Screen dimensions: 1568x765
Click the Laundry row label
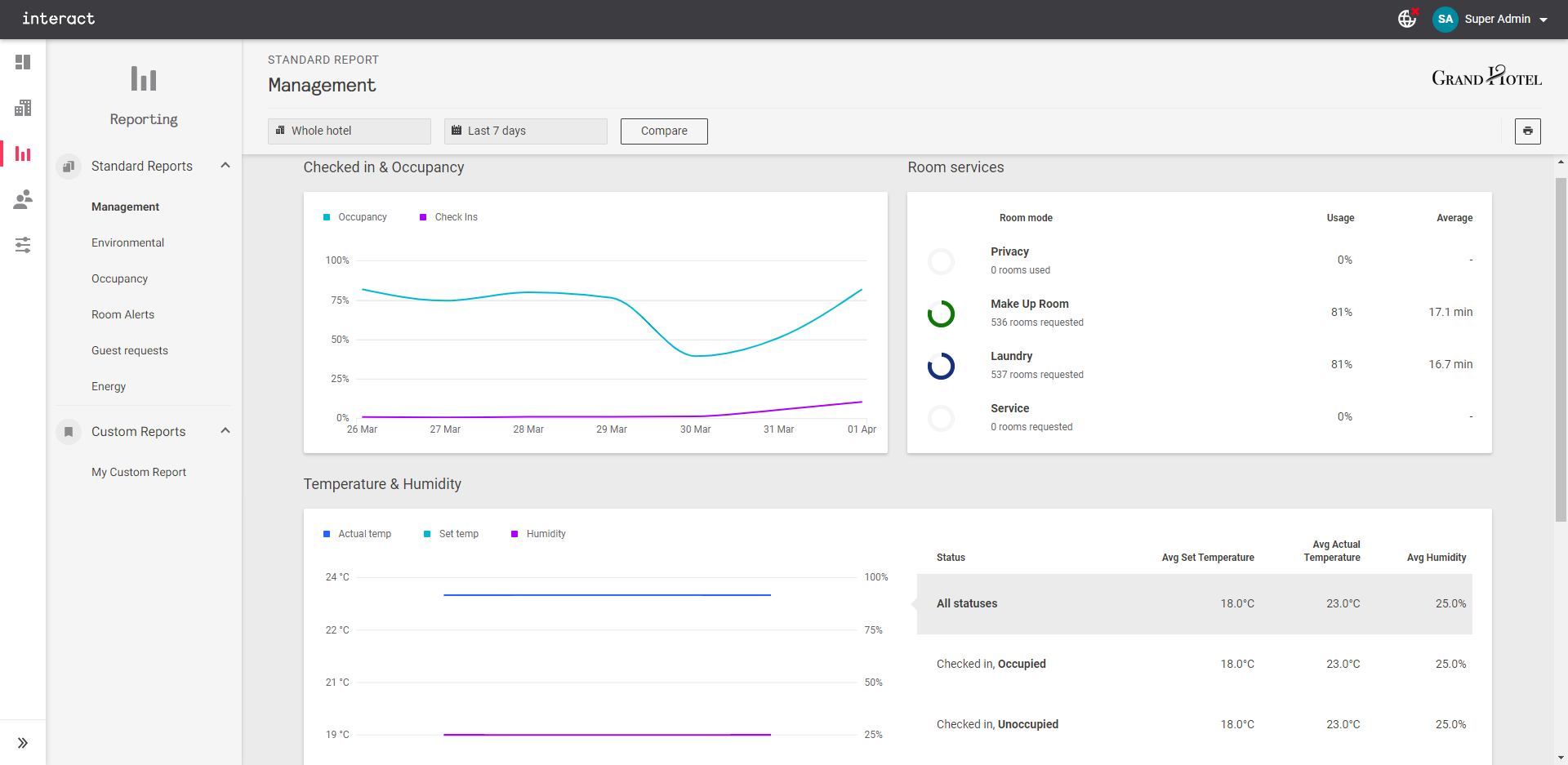pos(1012,356)
